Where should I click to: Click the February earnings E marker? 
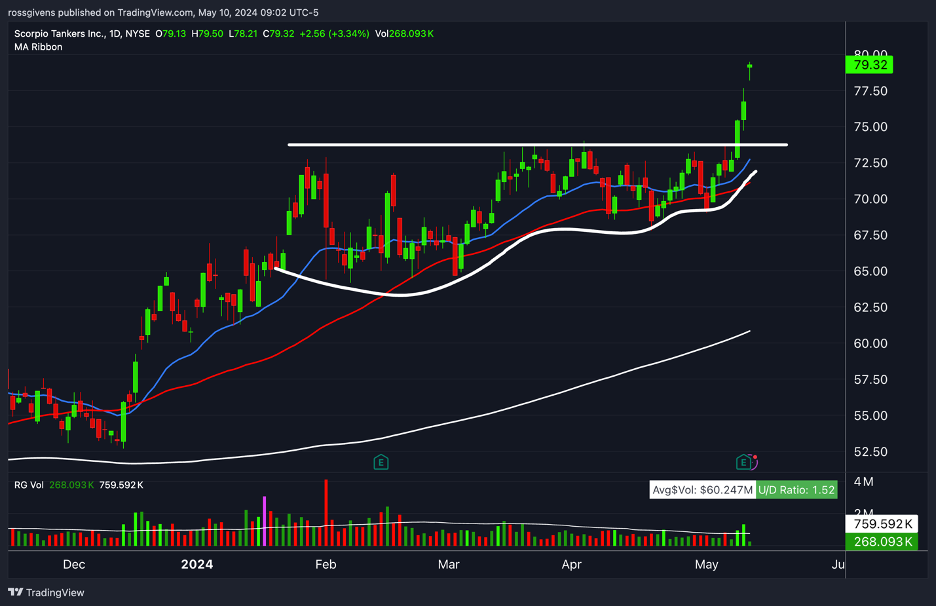click(x=381, y=462)
